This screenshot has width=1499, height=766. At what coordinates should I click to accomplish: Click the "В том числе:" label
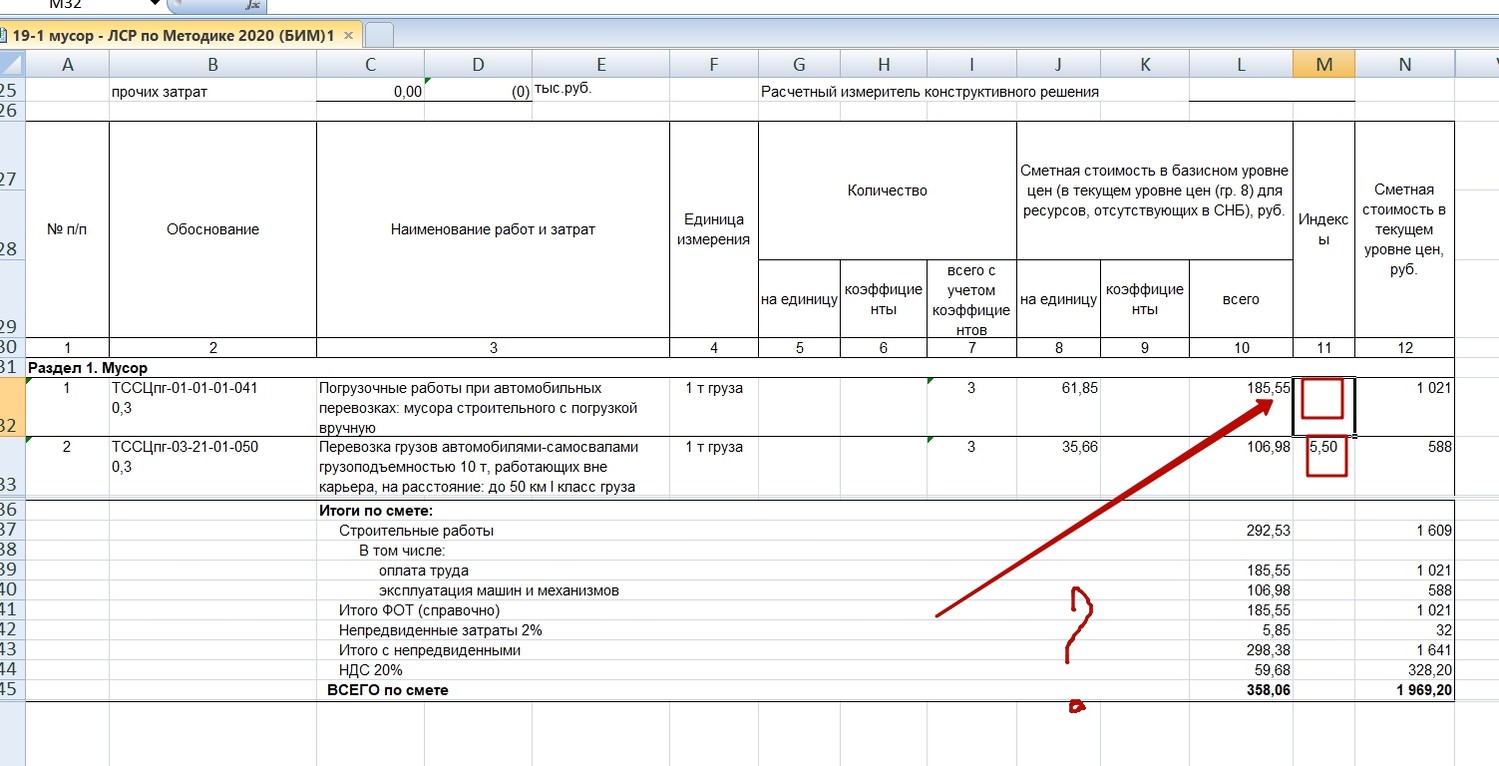coord(401,550)
